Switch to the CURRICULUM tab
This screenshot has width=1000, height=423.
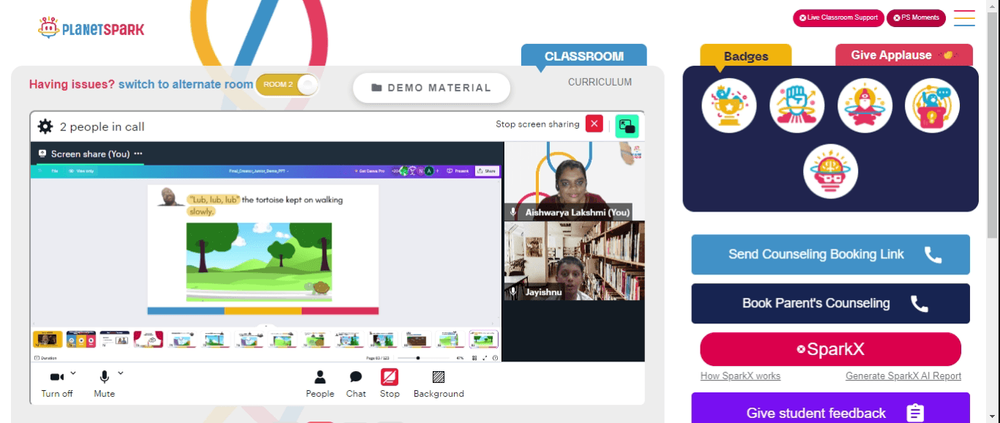(600, 82)
